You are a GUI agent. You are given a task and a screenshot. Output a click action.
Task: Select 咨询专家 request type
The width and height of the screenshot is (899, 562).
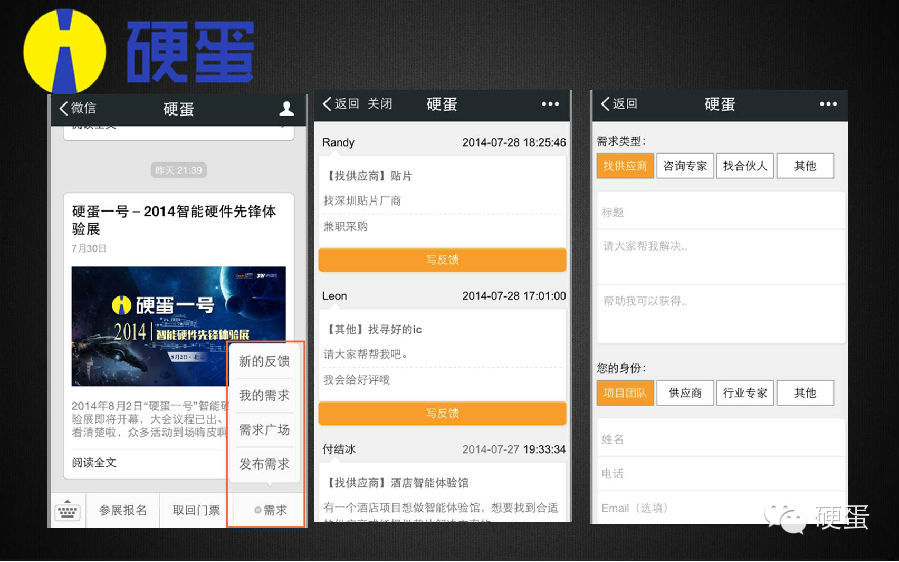685,166
